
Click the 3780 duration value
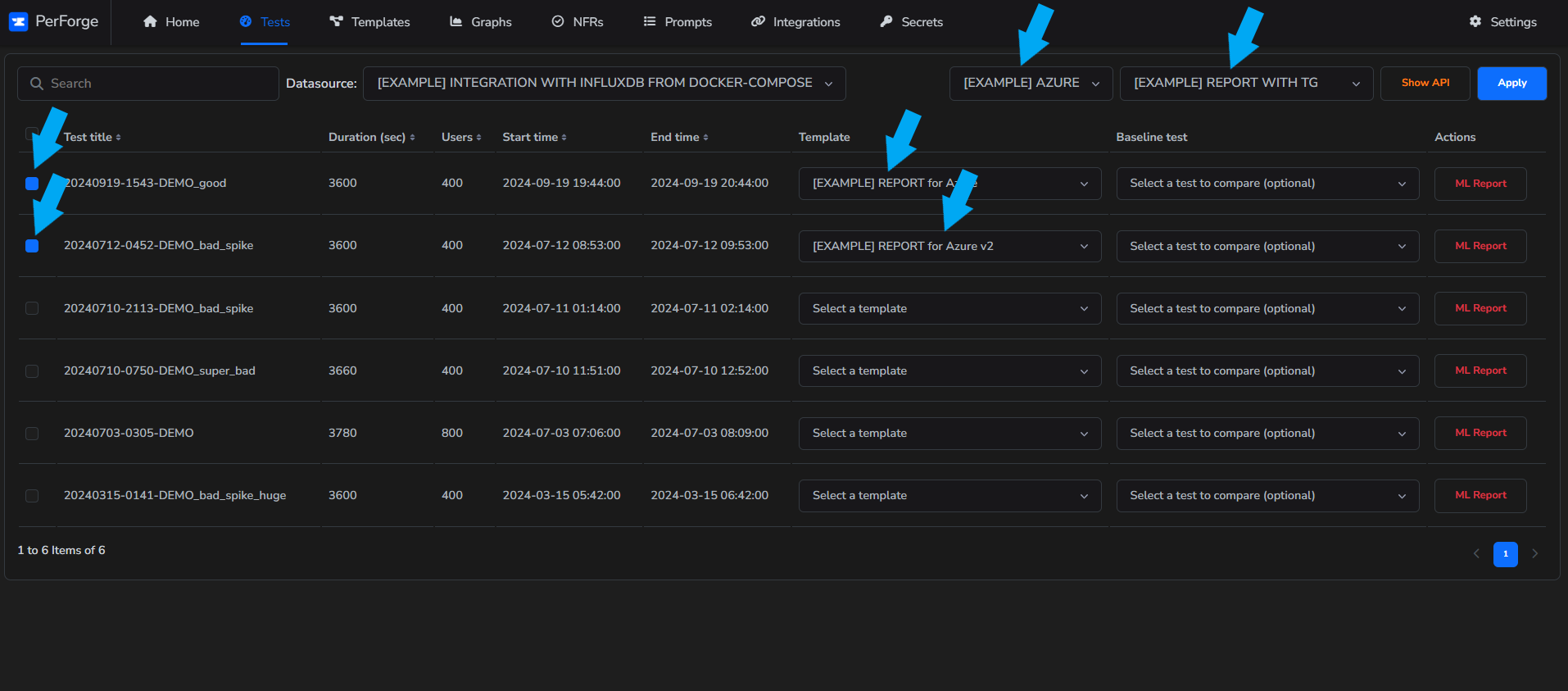click(x=342, y=433)
